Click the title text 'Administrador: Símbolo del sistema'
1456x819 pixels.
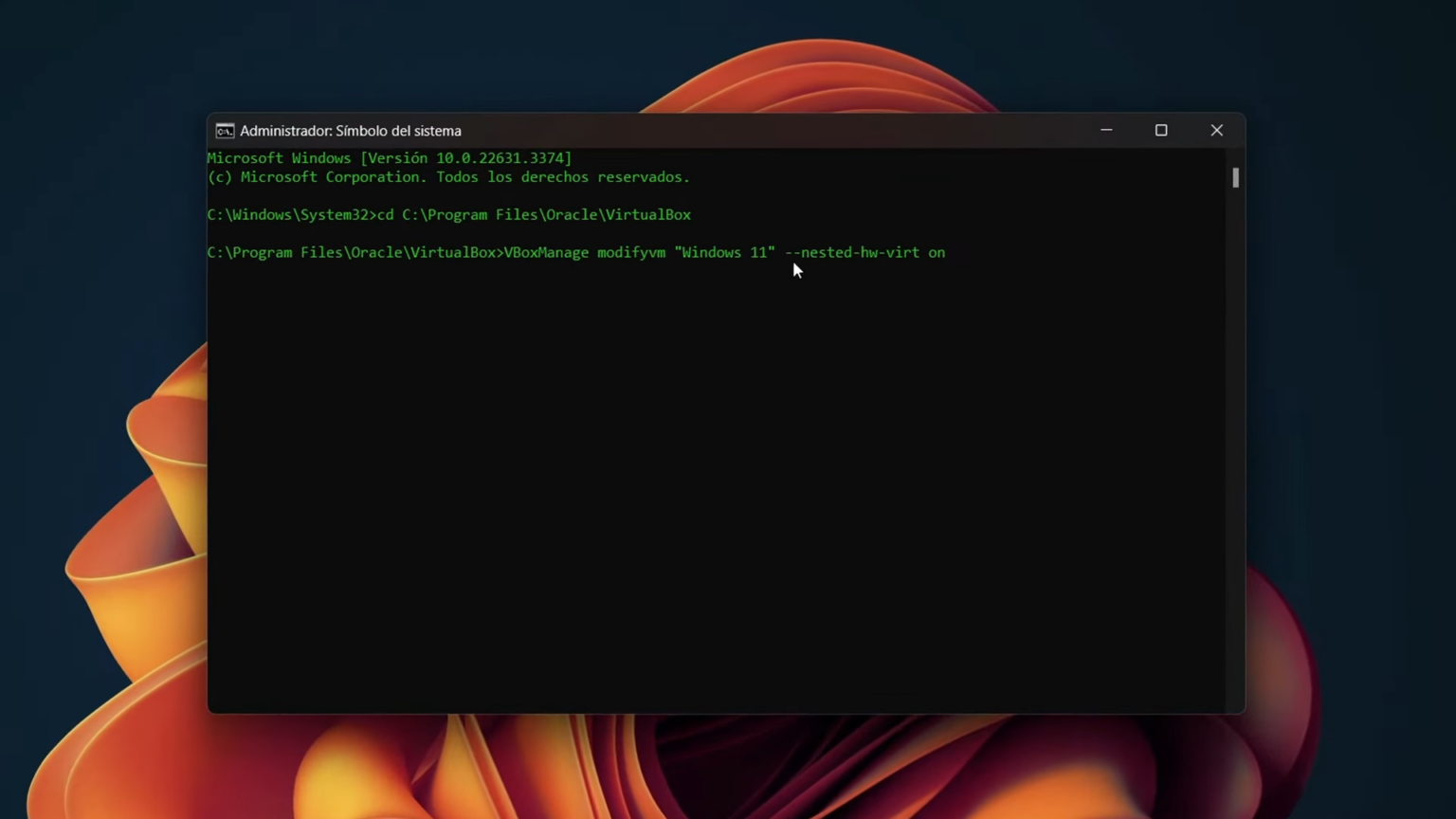click(x=350, y=131)
